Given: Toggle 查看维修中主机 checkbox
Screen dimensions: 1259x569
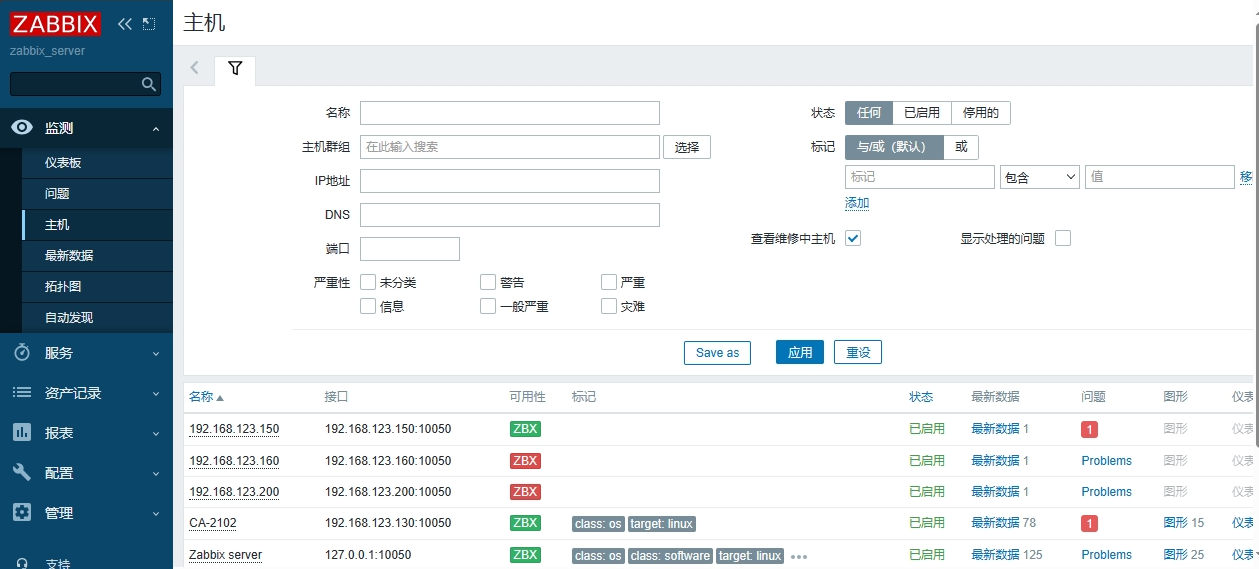Looking at the screenshot, I should coord(853,238).
